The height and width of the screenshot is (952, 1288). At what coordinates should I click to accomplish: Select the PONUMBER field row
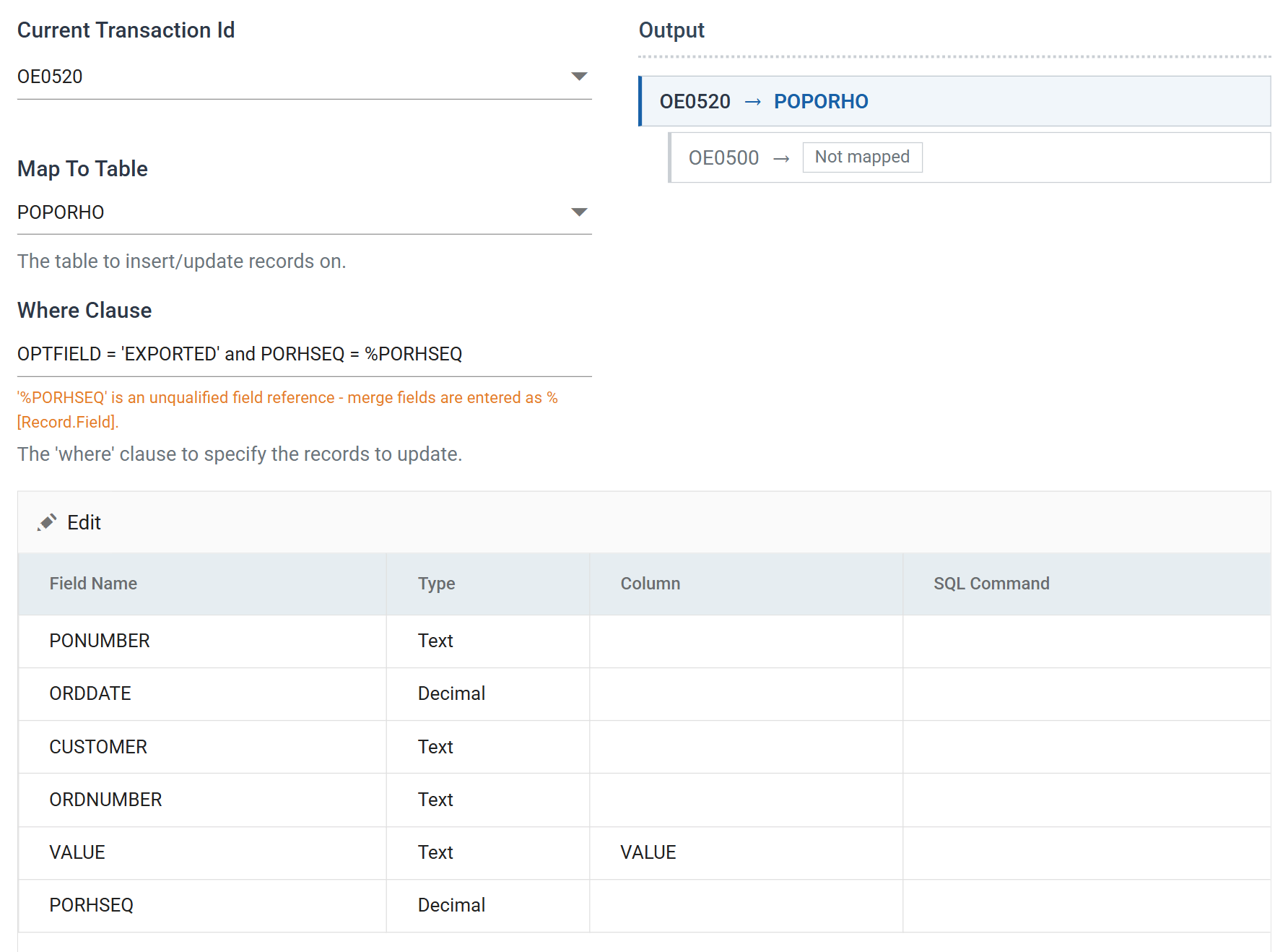pyautogui.click(x=644, y=641)
